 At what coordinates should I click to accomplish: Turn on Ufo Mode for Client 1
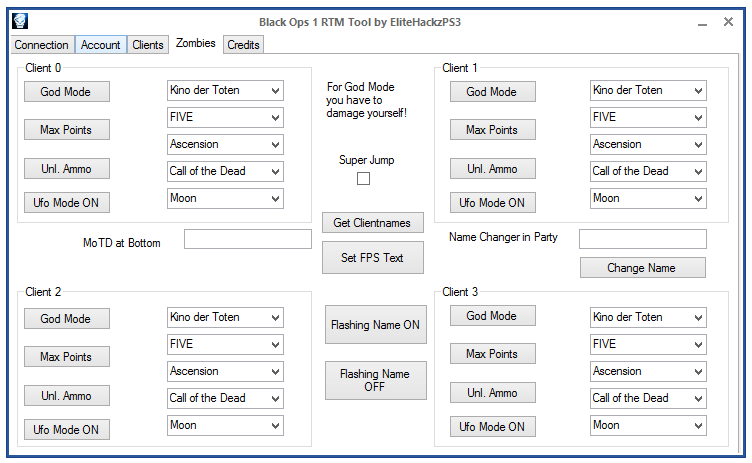click(x=493, y=202)
